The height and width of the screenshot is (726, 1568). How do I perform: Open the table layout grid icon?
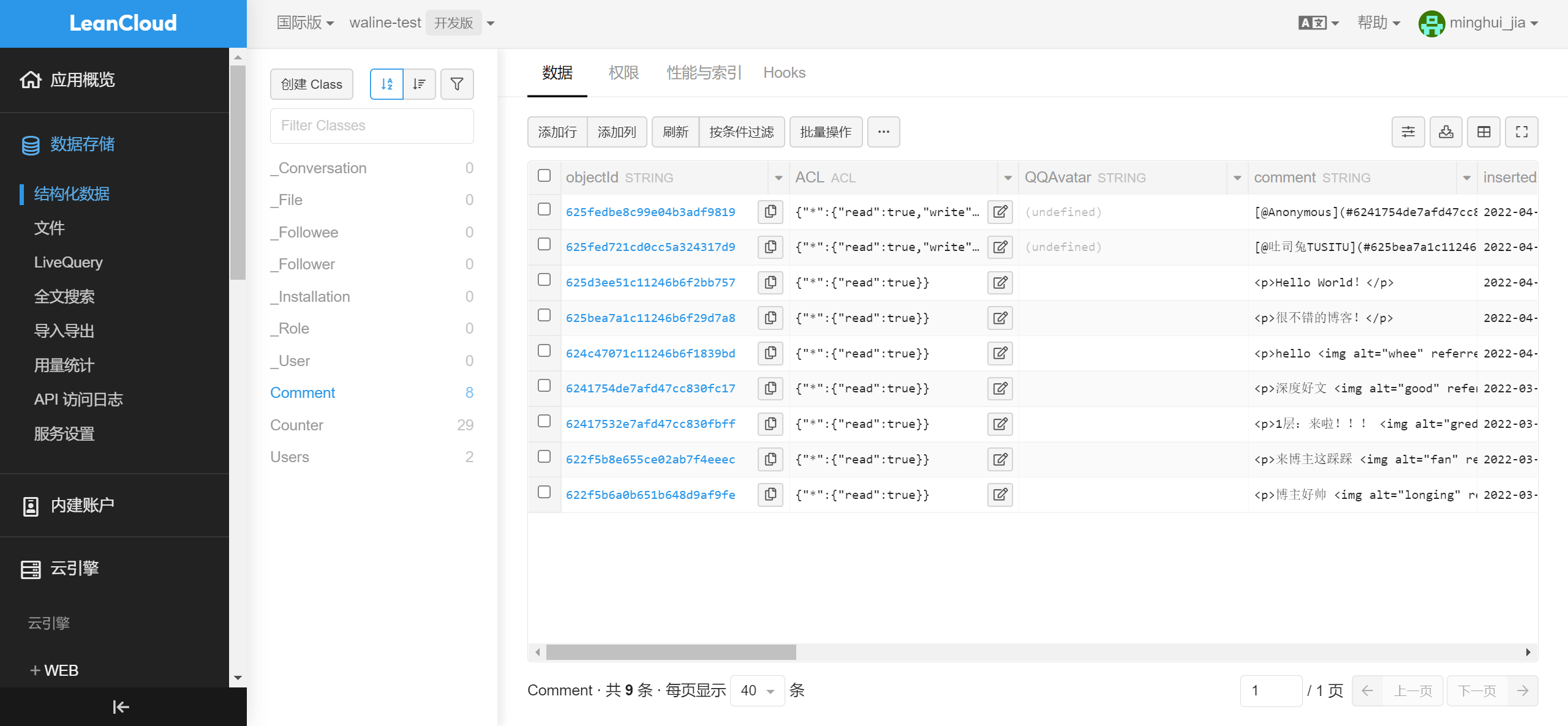point(1483,132)
